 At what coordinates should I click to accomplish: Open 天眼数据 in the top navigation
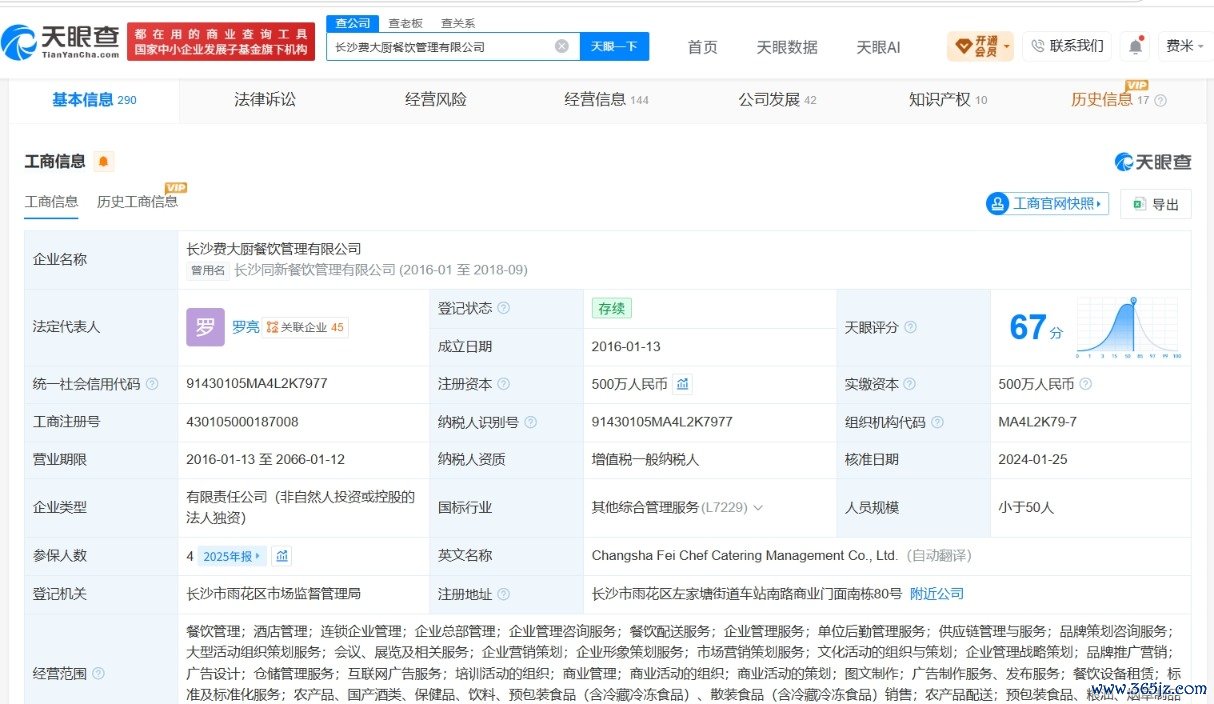click(786, 46)
